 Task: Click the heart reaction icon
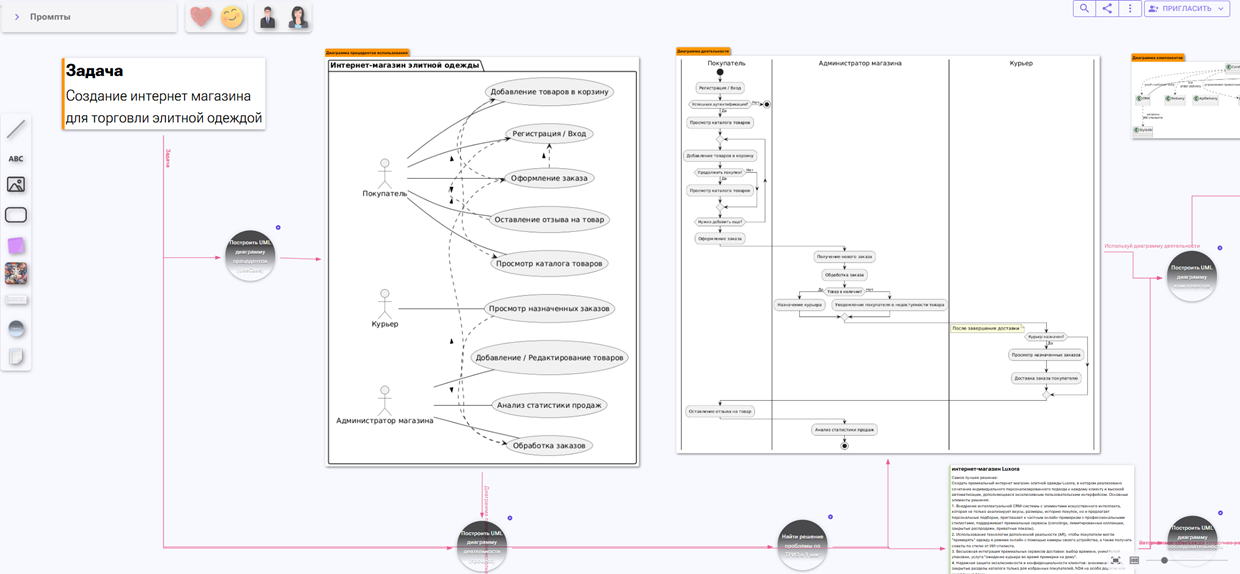[201, 17]
